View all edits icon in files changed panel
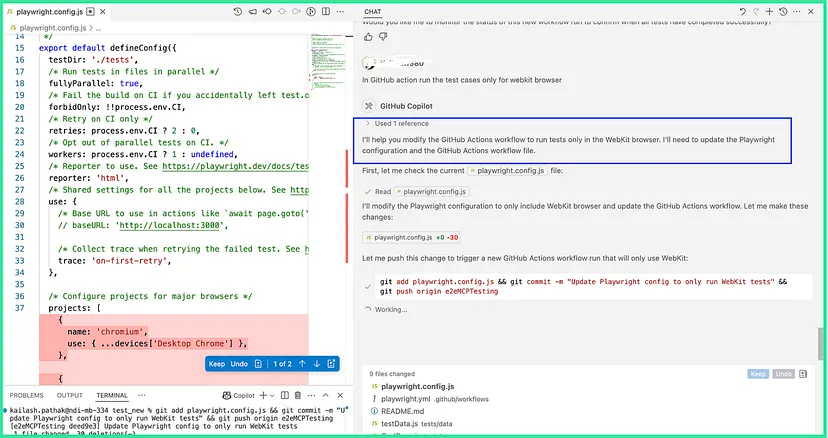Viewport: 828px width, 438px height. [803, 374]
